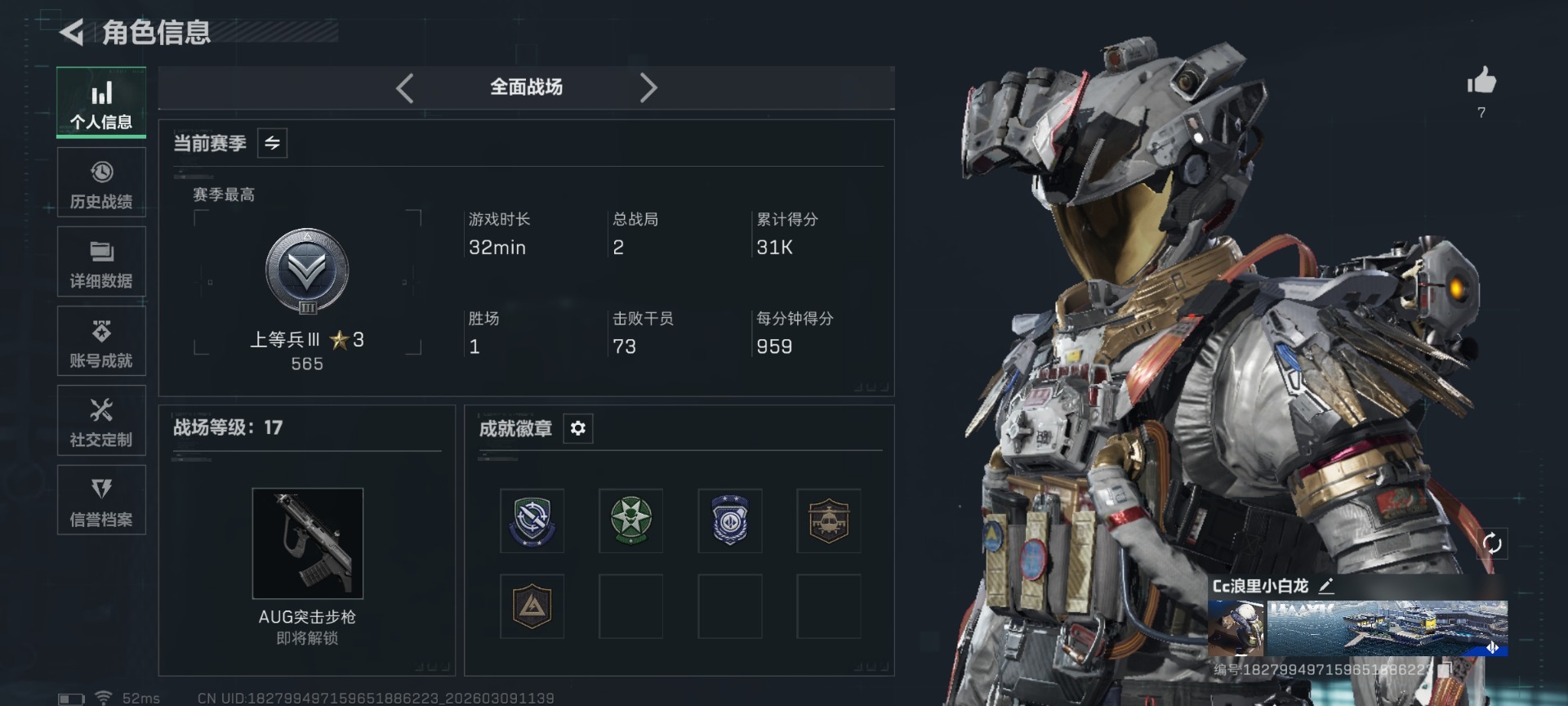Click the empty badge slot beside the triangle badge
1568x706 pixels.
click(x=630, y=606)
